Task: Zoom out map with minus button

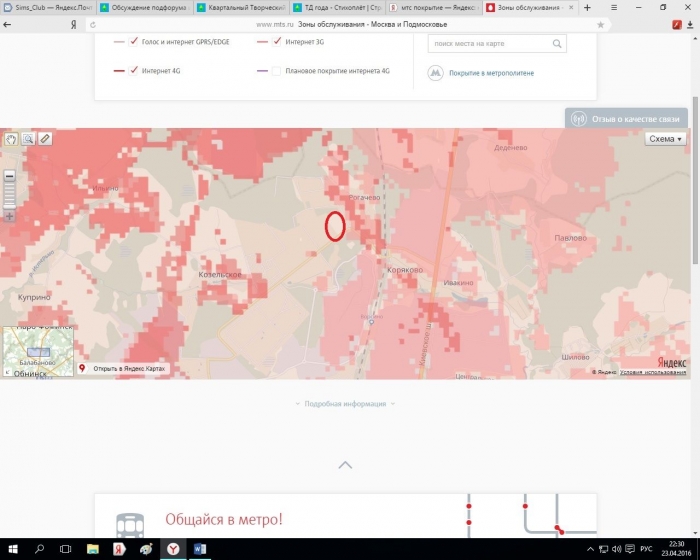Action: (x=9, y=176)
